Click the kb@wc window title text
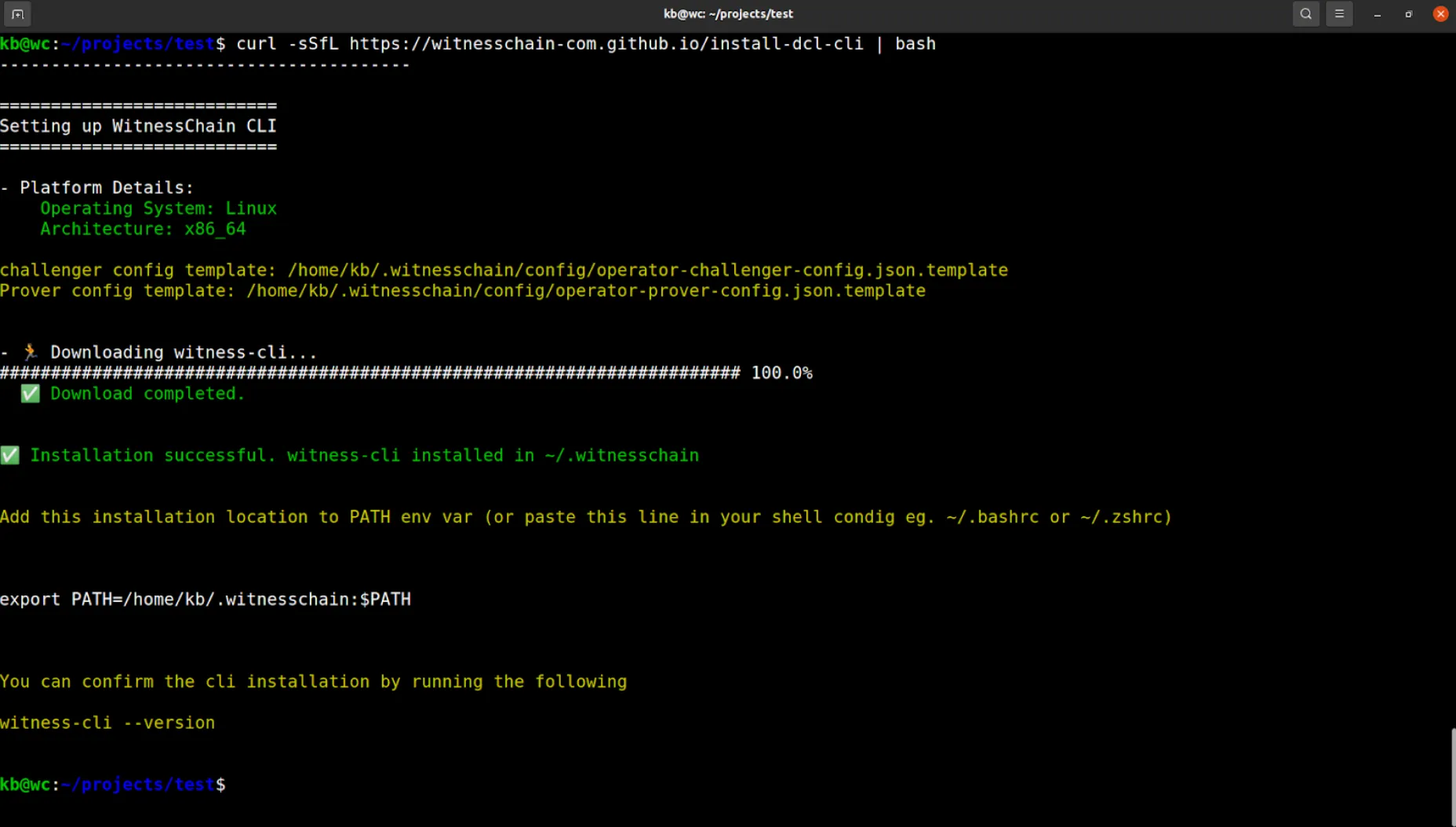1456x827 pixels. point(728,14)
